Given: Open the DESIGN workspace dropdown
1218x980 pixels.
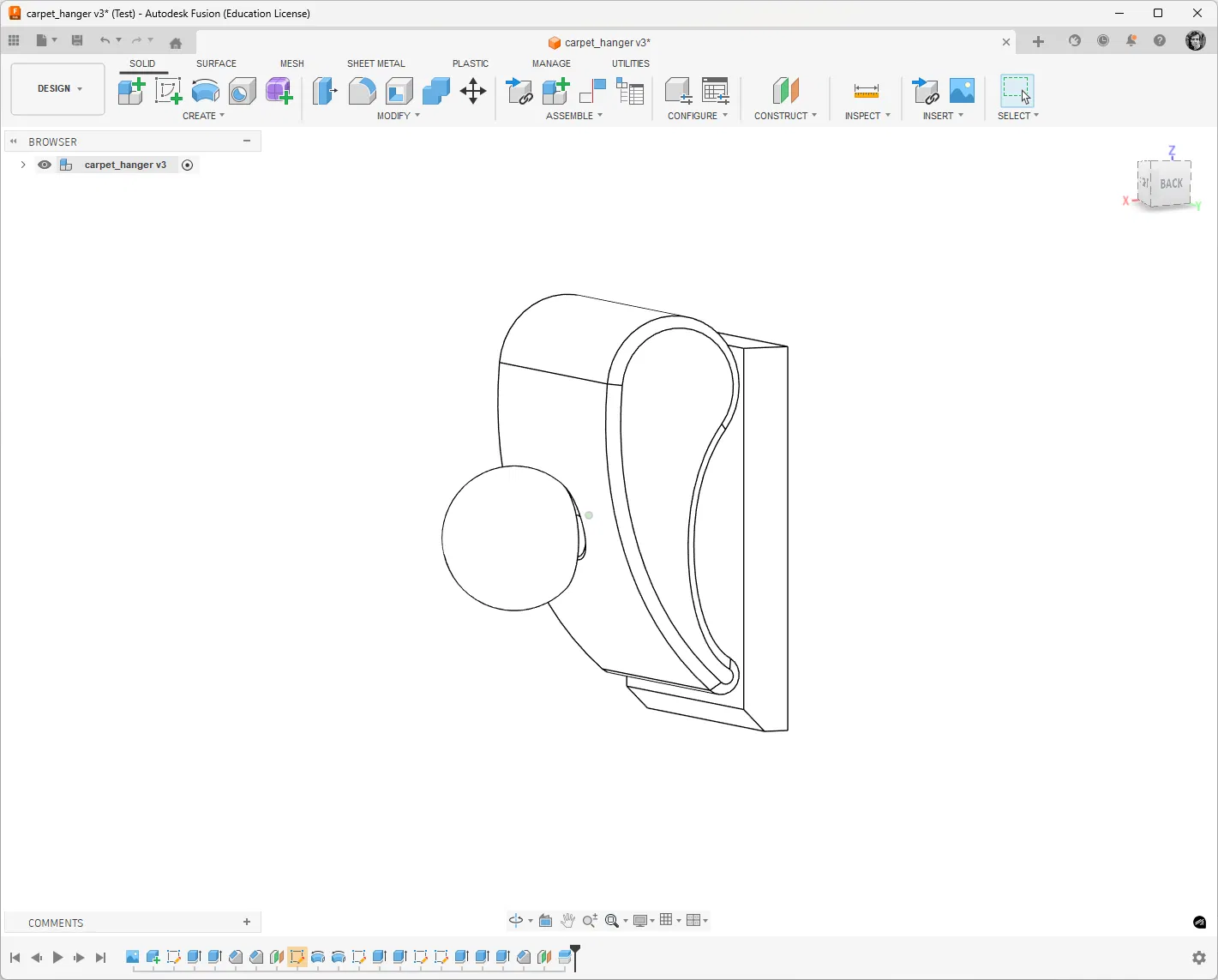Looking at the screenshot, I should point(58,88).
